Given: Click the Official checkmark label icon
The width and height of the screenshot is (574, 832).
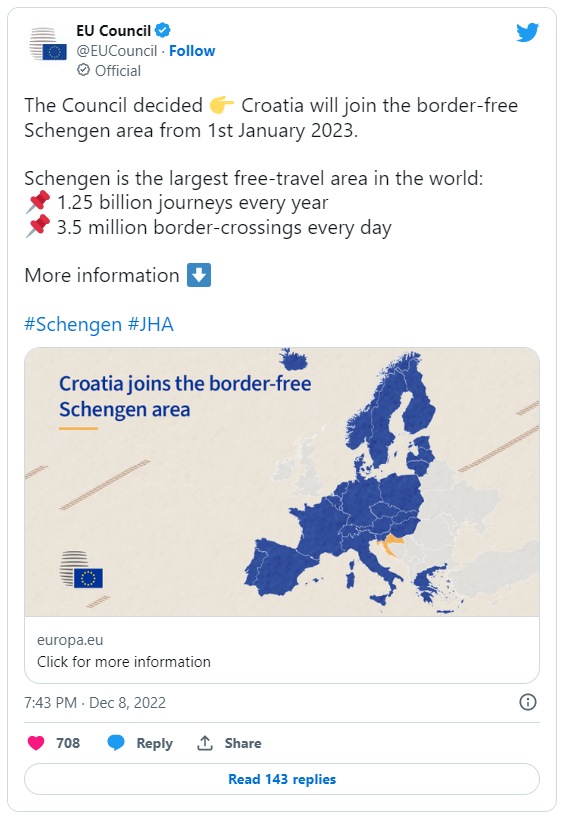Looking at the screenshot, I should [x=83, y=70].
